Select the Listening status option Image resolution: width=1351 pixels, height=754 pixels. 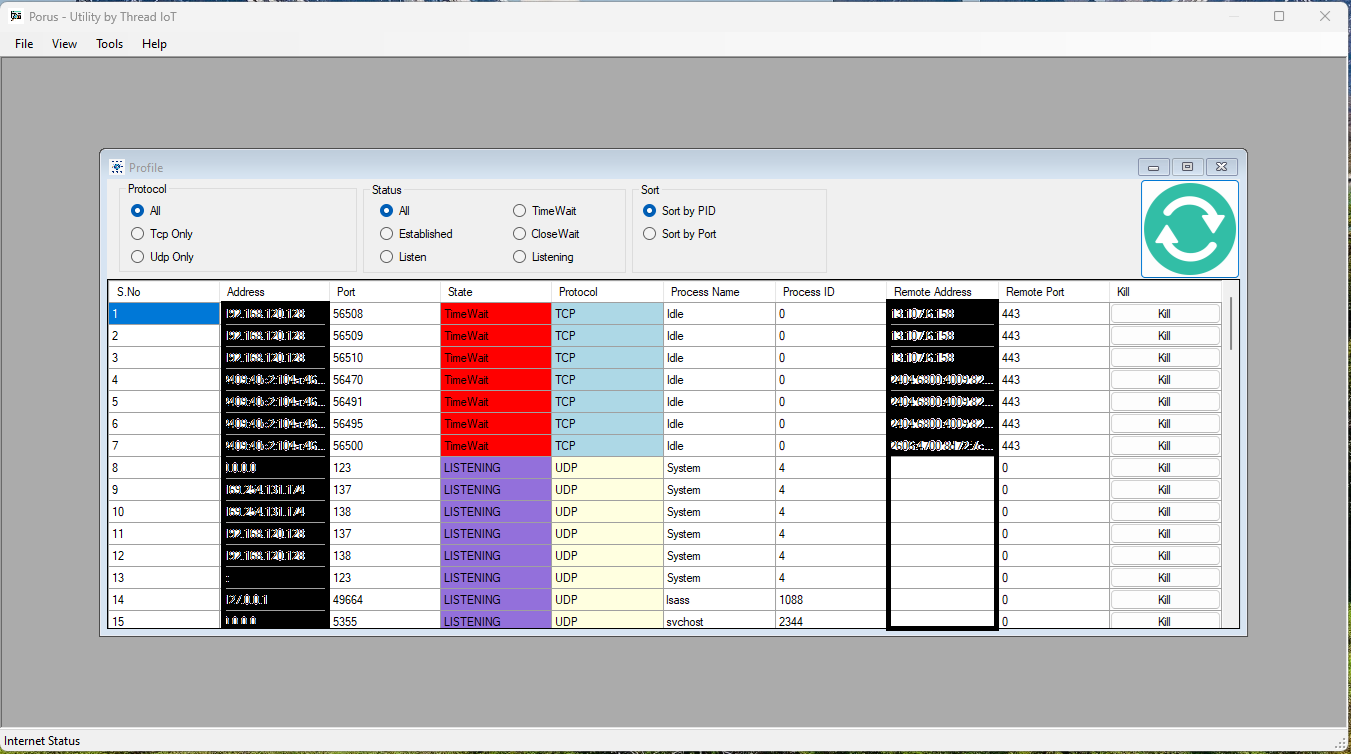tap(519, 256)
